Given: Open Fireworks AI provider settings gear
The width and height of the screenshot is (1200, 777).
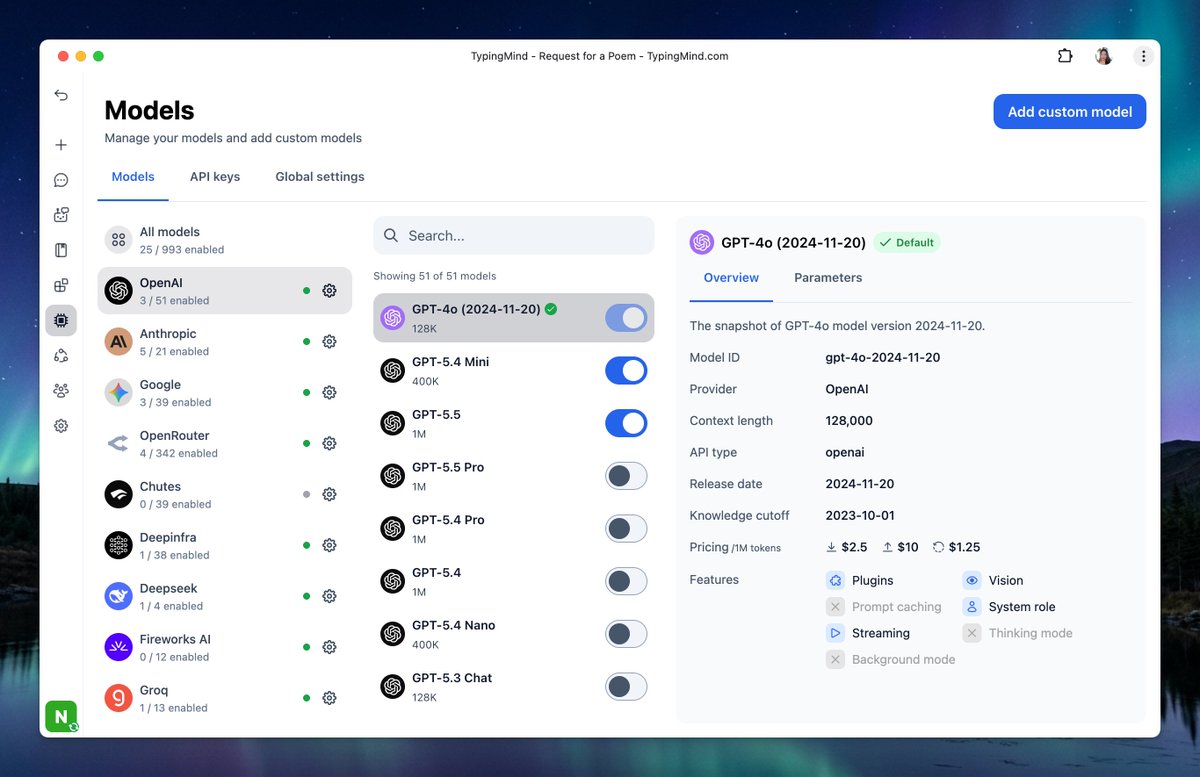Looking at the screenshot, I should [x=329, y=647].
